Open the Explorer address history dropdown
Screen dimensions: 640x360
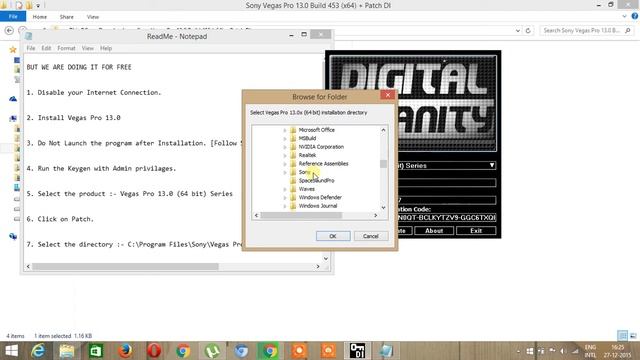click(518, 31)
